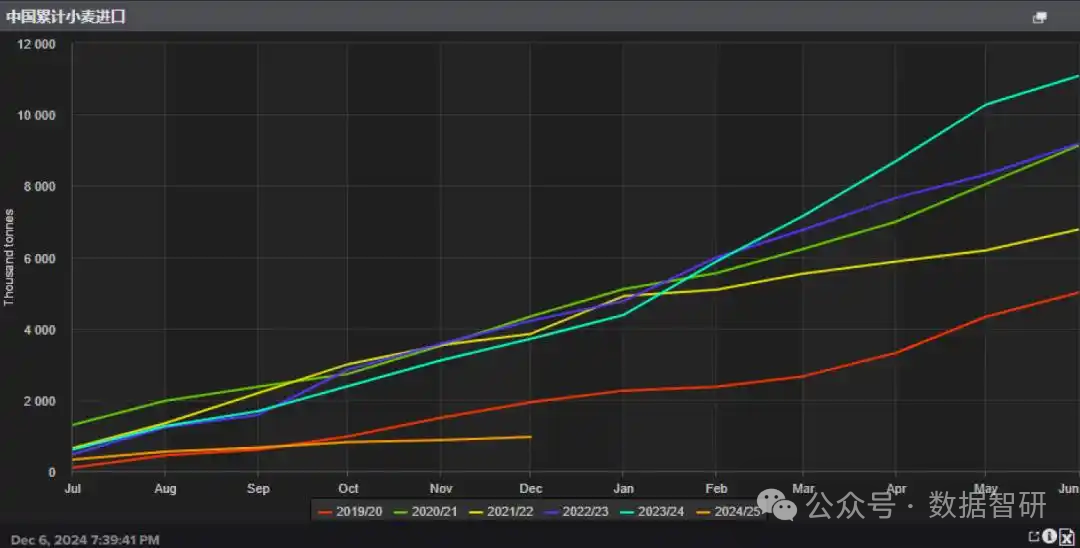Click the teal 2023/24 line at May

click(x=985, y=105)
